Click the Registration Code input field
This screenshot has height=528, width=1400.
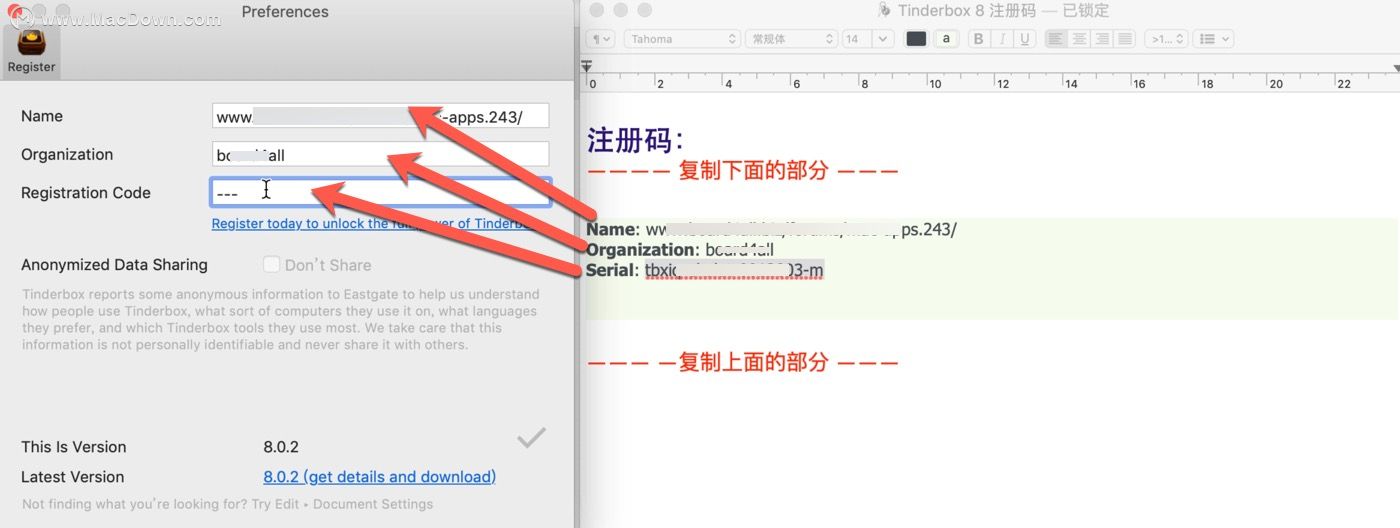[380, 192]
